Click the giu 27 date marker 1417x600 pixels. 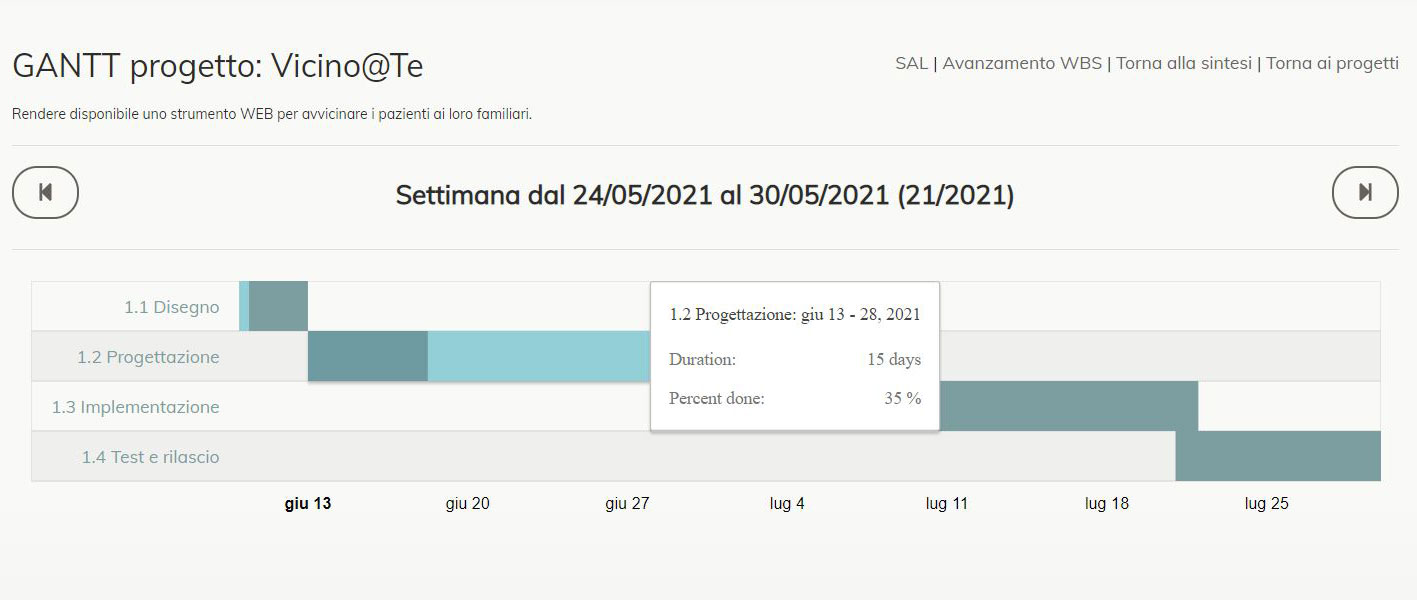click(x=627, y=504)
